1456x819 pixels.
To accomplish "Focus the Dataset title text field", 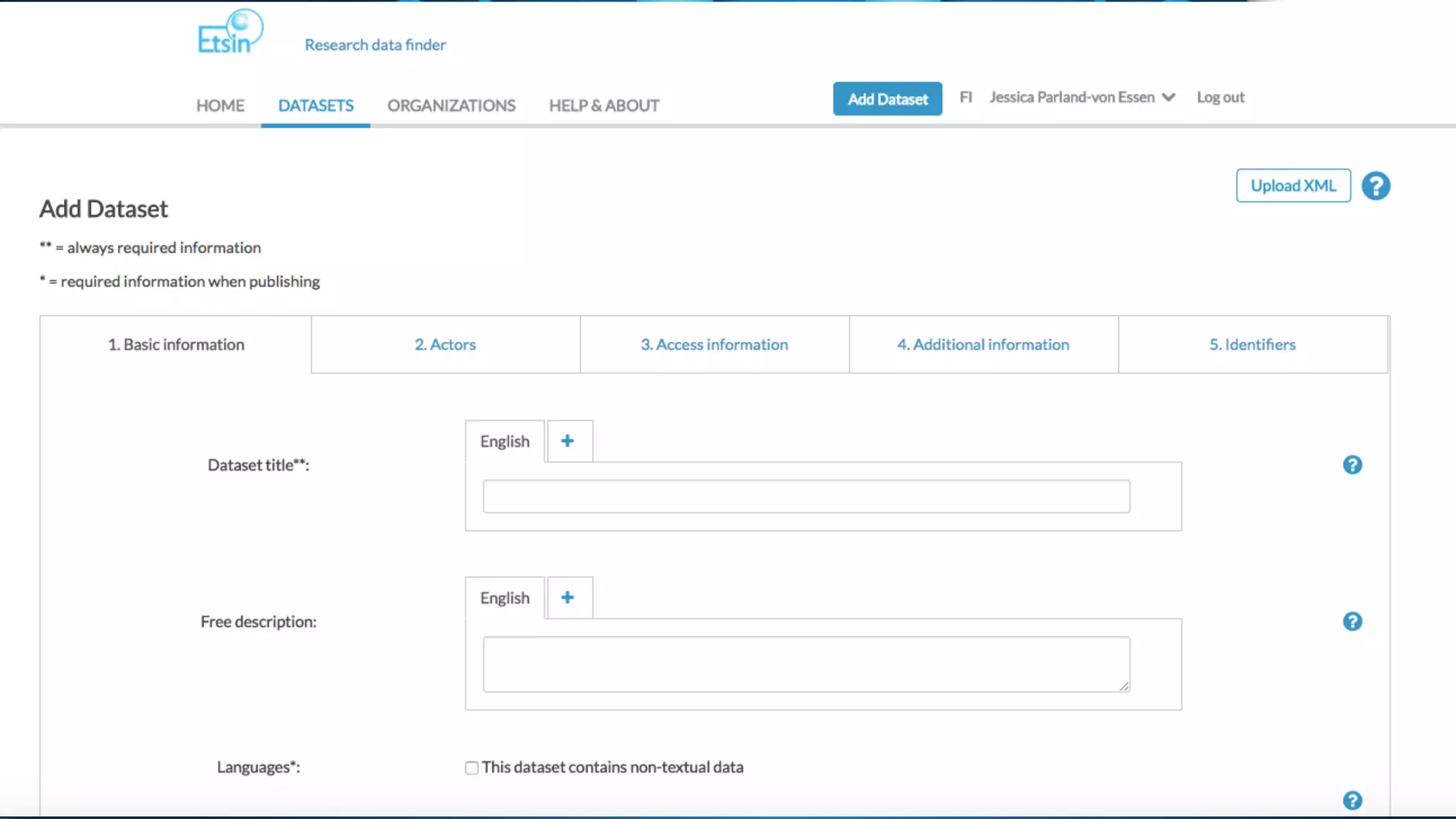I will 805,496.
